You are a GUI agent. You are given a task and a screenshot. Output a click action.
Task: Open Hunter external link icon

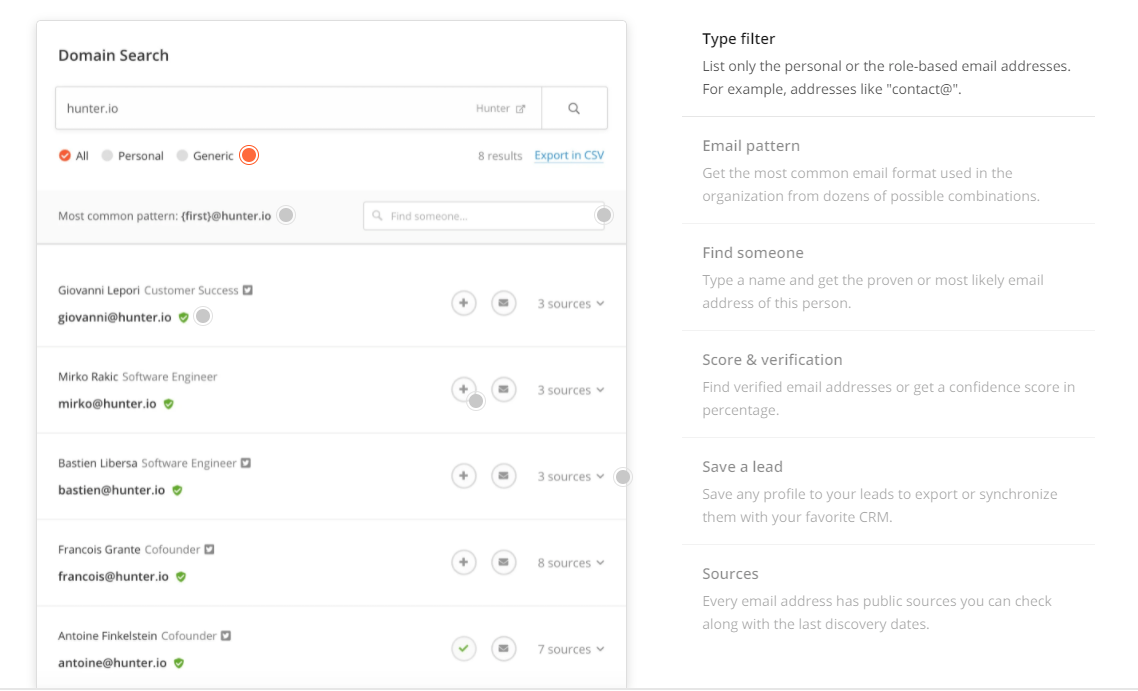[x=520, y=109]
